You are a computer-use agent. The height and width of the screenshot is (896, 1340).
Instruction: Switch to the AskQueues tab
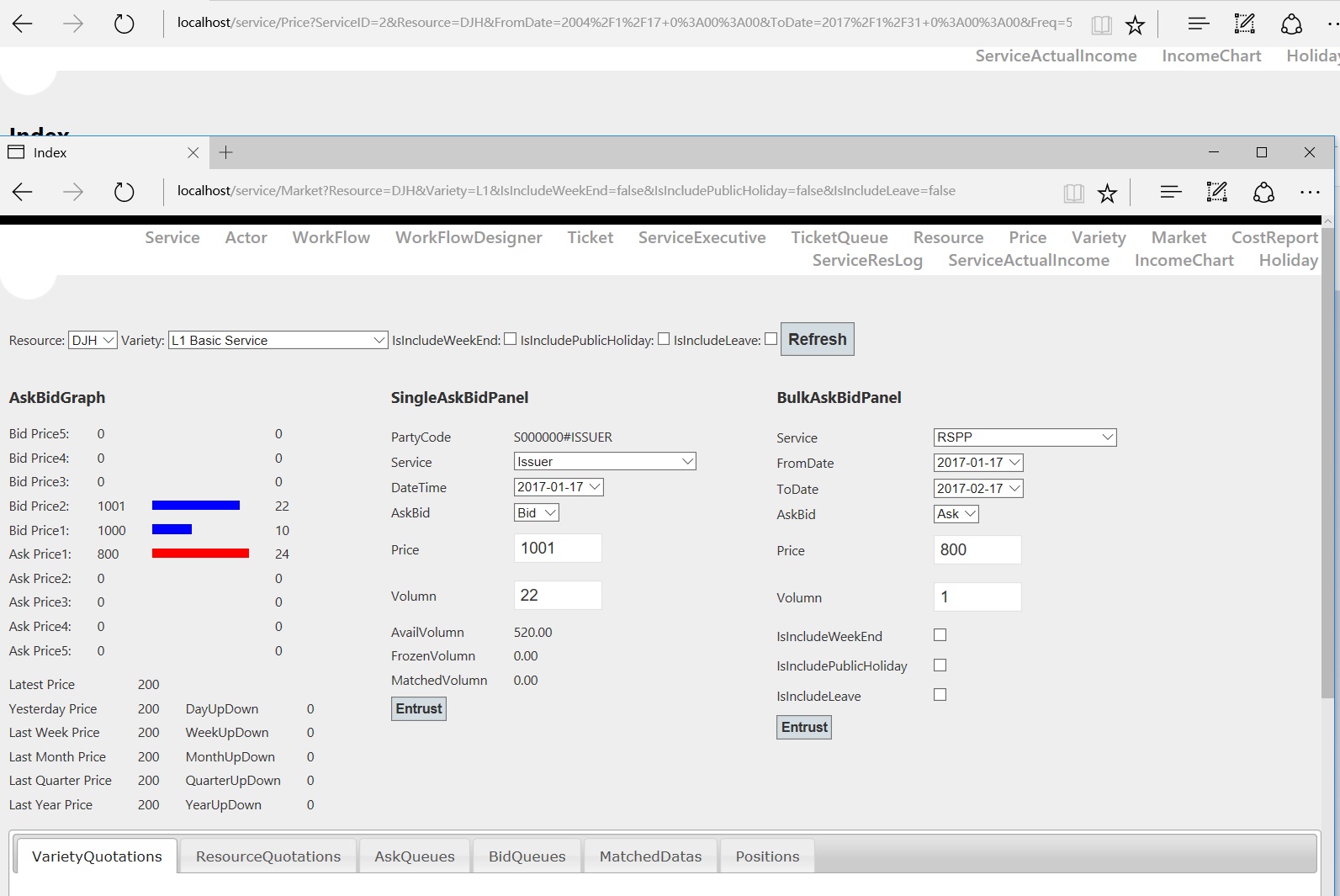[x=414, y=856]
